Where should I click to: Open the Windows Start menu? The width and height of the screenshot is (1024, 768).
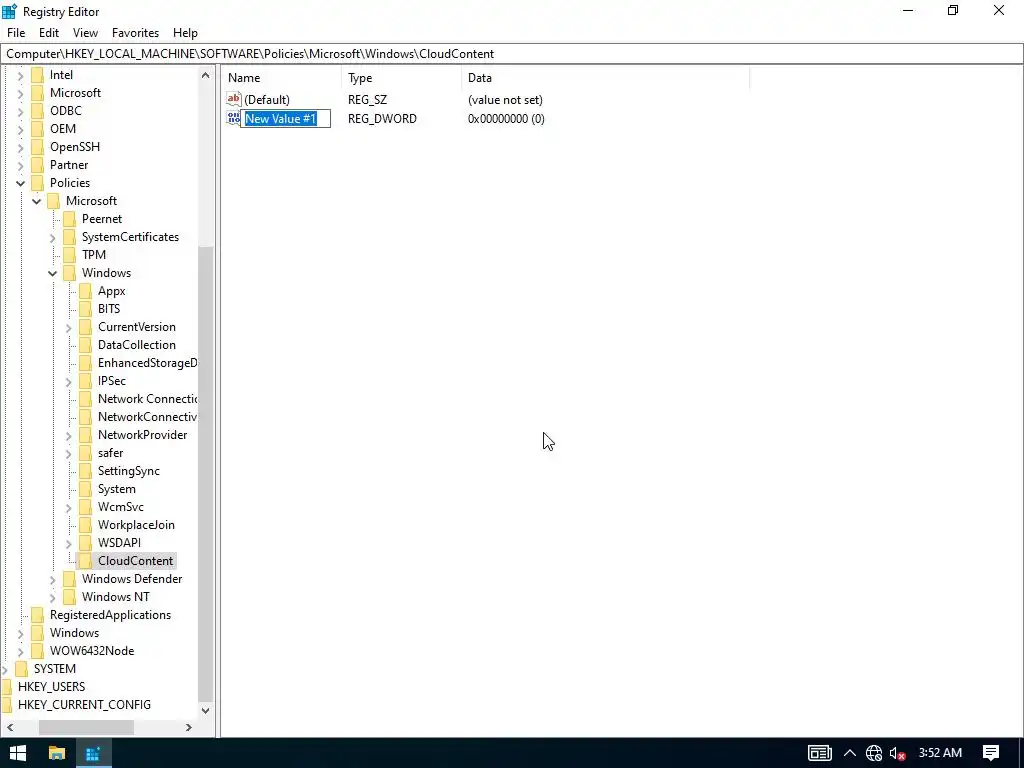[18, 753]
